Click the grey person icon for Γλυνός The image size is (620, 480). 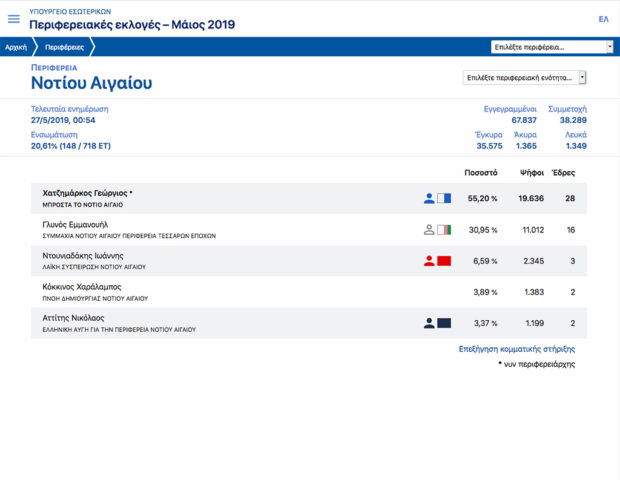(429, 230)
